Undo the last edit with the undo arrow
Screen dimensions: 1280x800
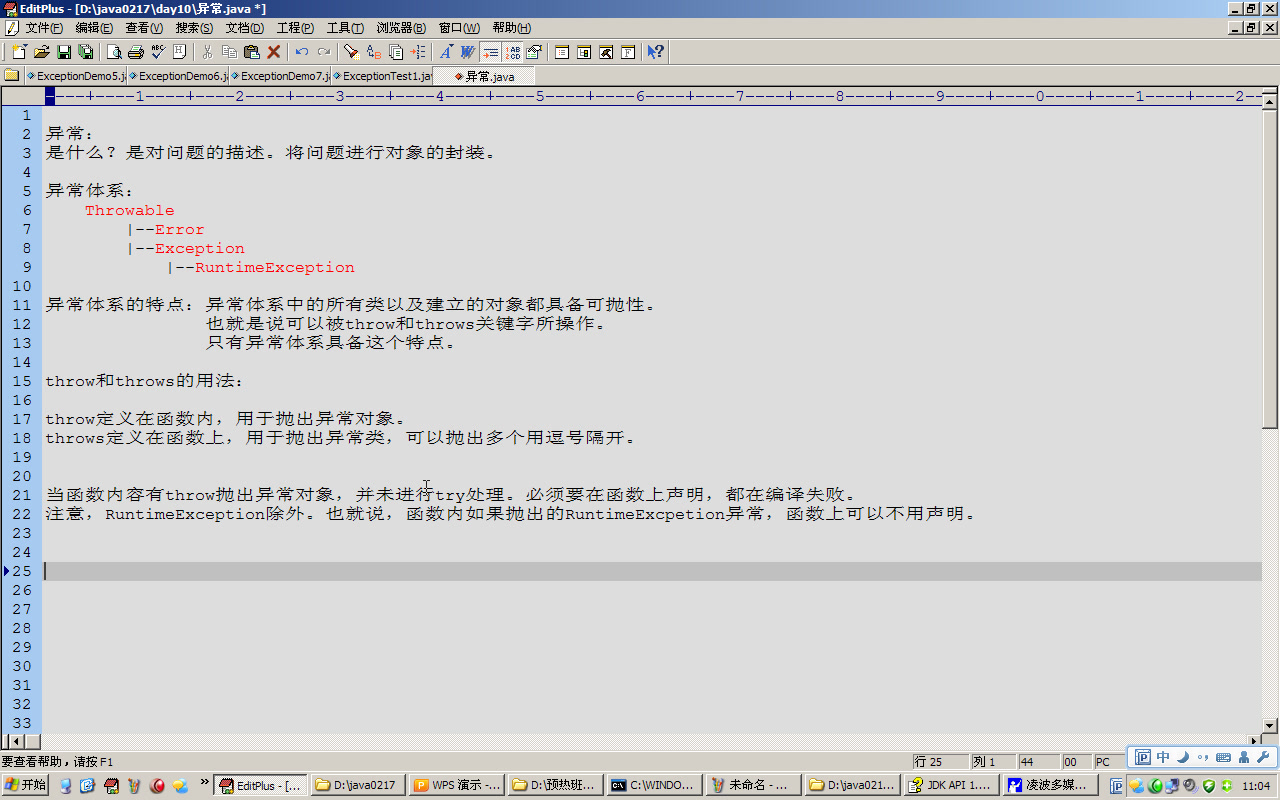tap(301, 52)
